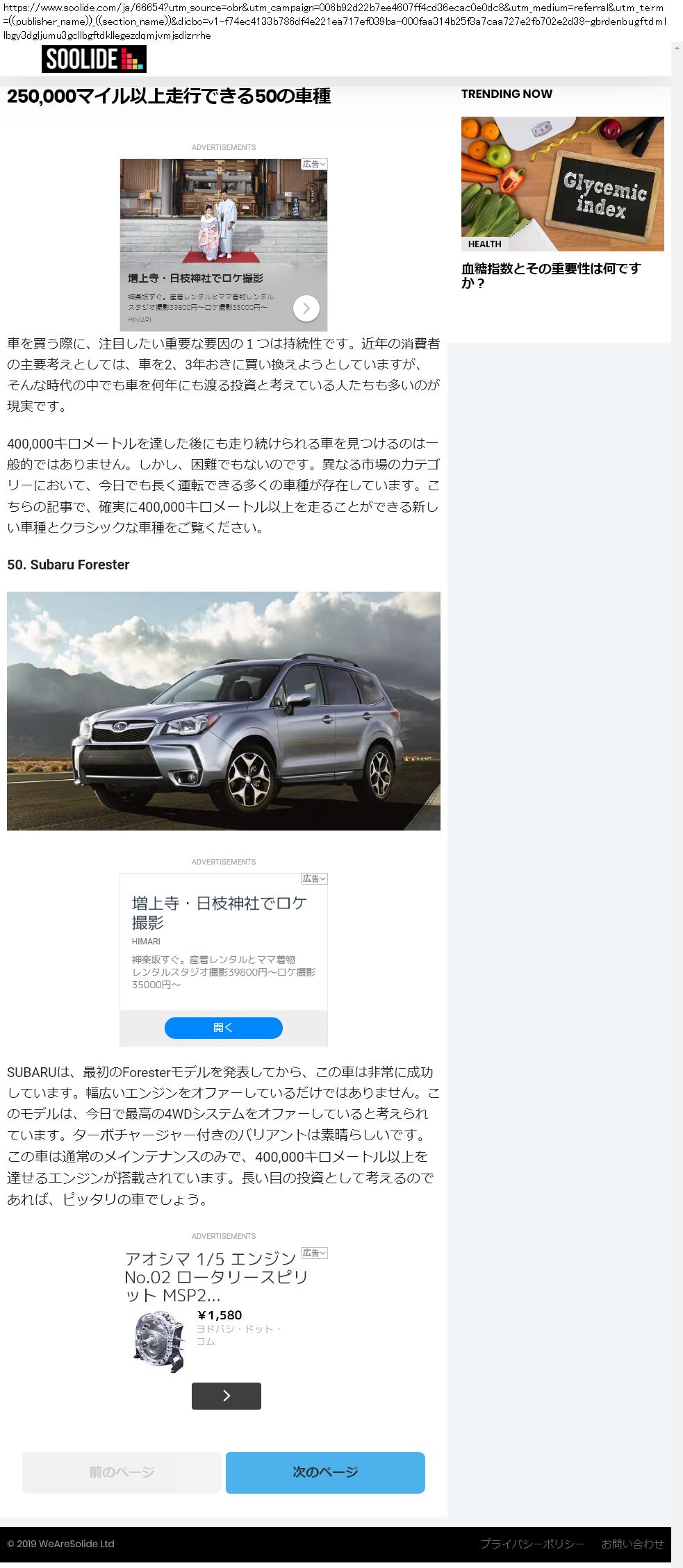Open the お問い合わせ footer link

(x=633, y=1544)
